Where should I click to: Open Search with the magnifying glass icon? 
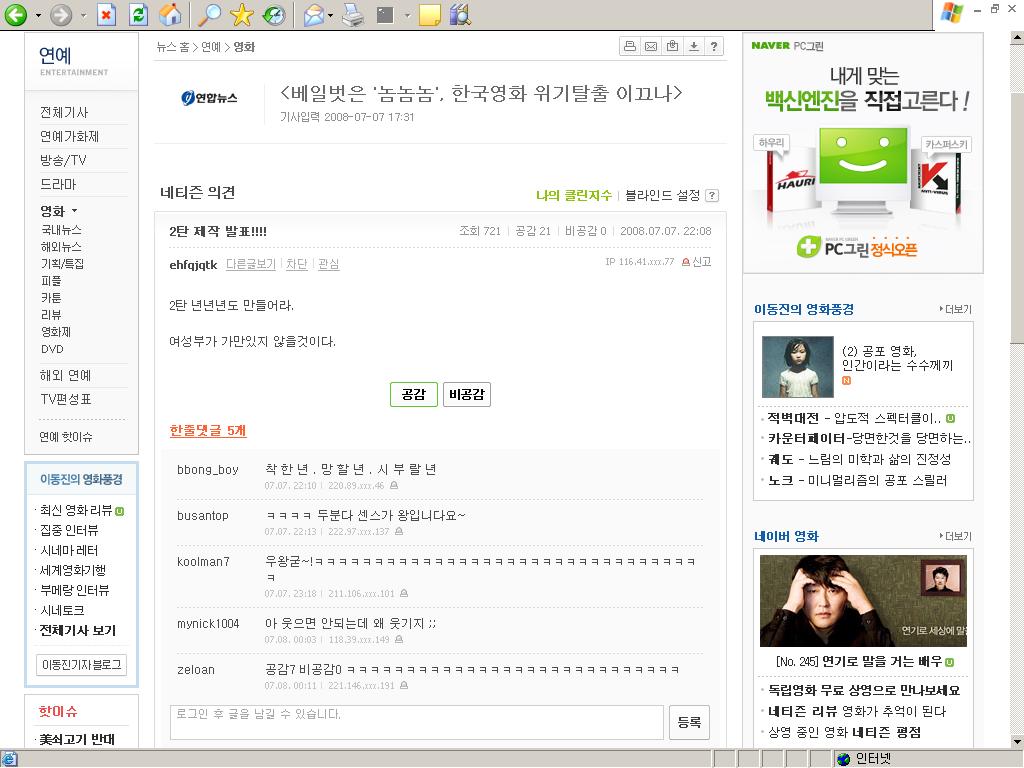point(209,14)
